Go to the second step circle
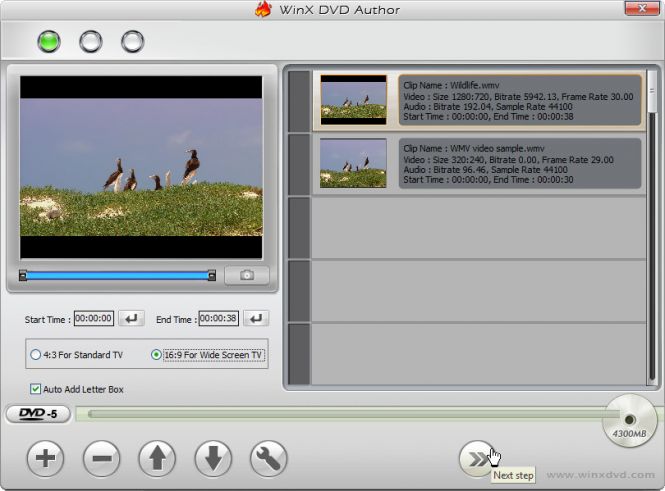This screenshot has height=491, width=665. coord(90,42)
